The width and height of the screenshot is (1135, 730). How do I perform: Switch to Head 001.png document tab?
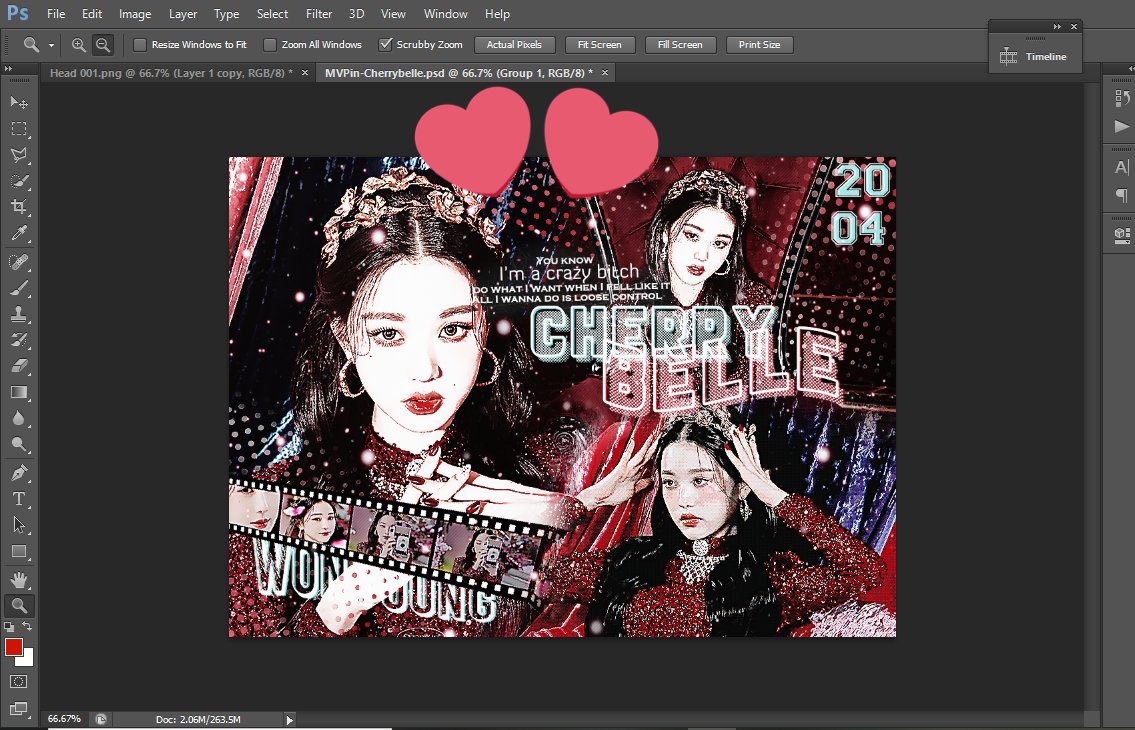pyautogui.click(x=171, y=72)
